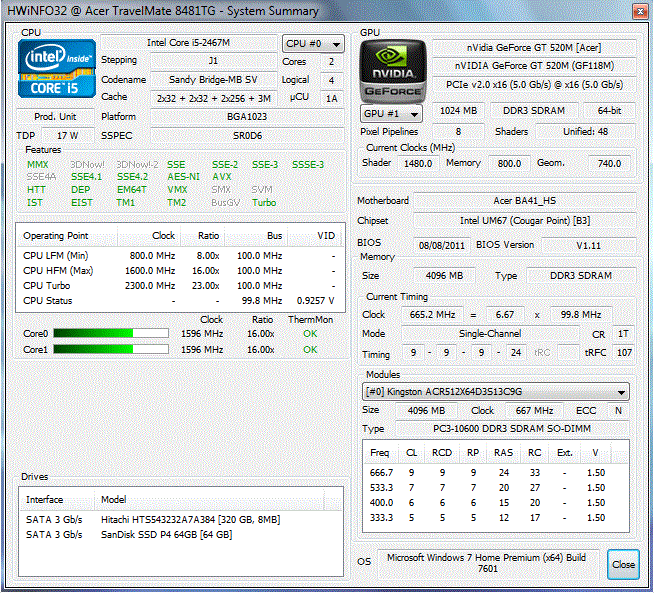Click the Intel UM67 (Cougar Point) chipset field
The width and height of the screenshot is (654, 593).
coord(525,221)
